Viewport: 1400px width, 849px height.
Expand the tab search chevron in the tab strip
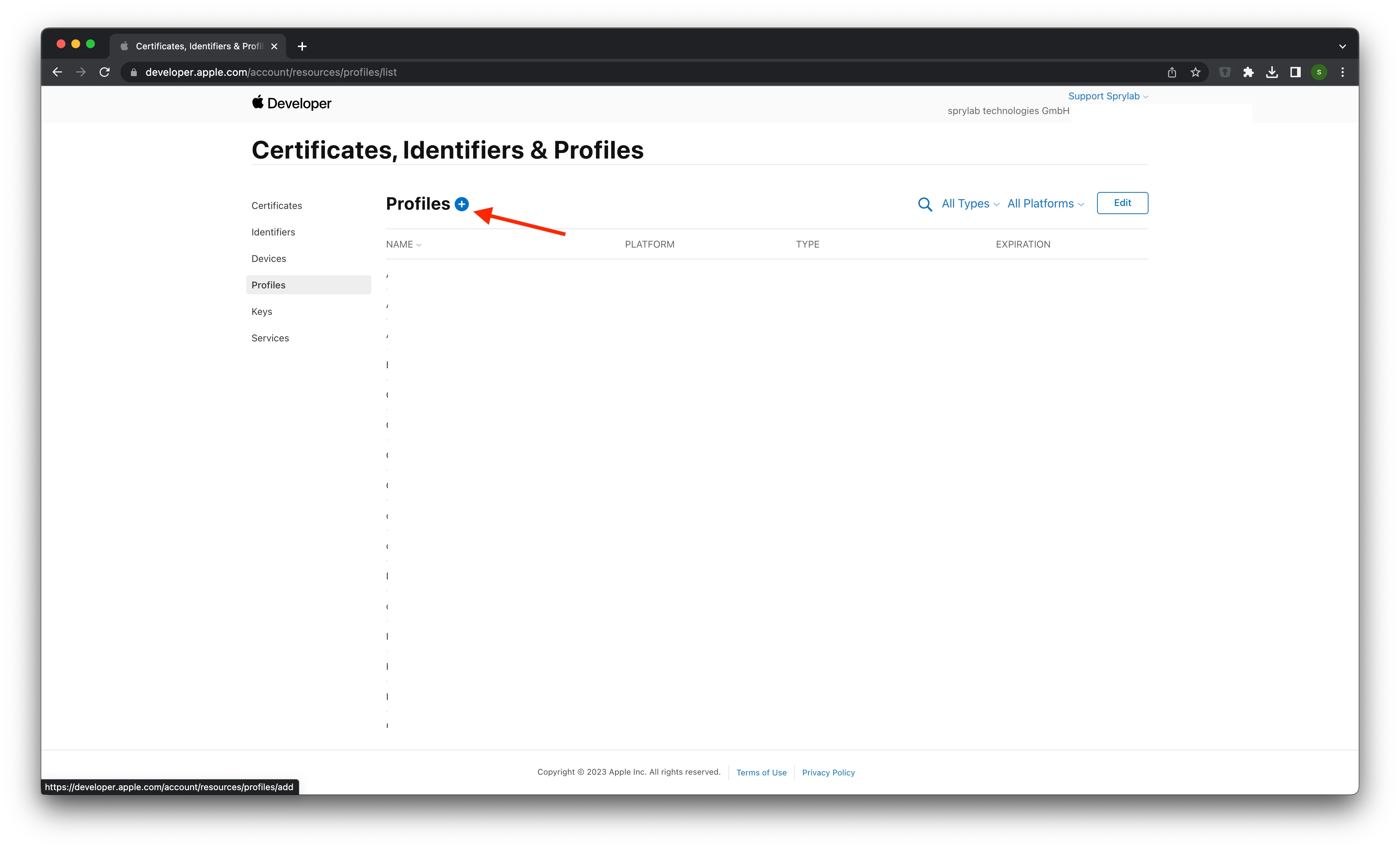click(x=1343, y=46)
